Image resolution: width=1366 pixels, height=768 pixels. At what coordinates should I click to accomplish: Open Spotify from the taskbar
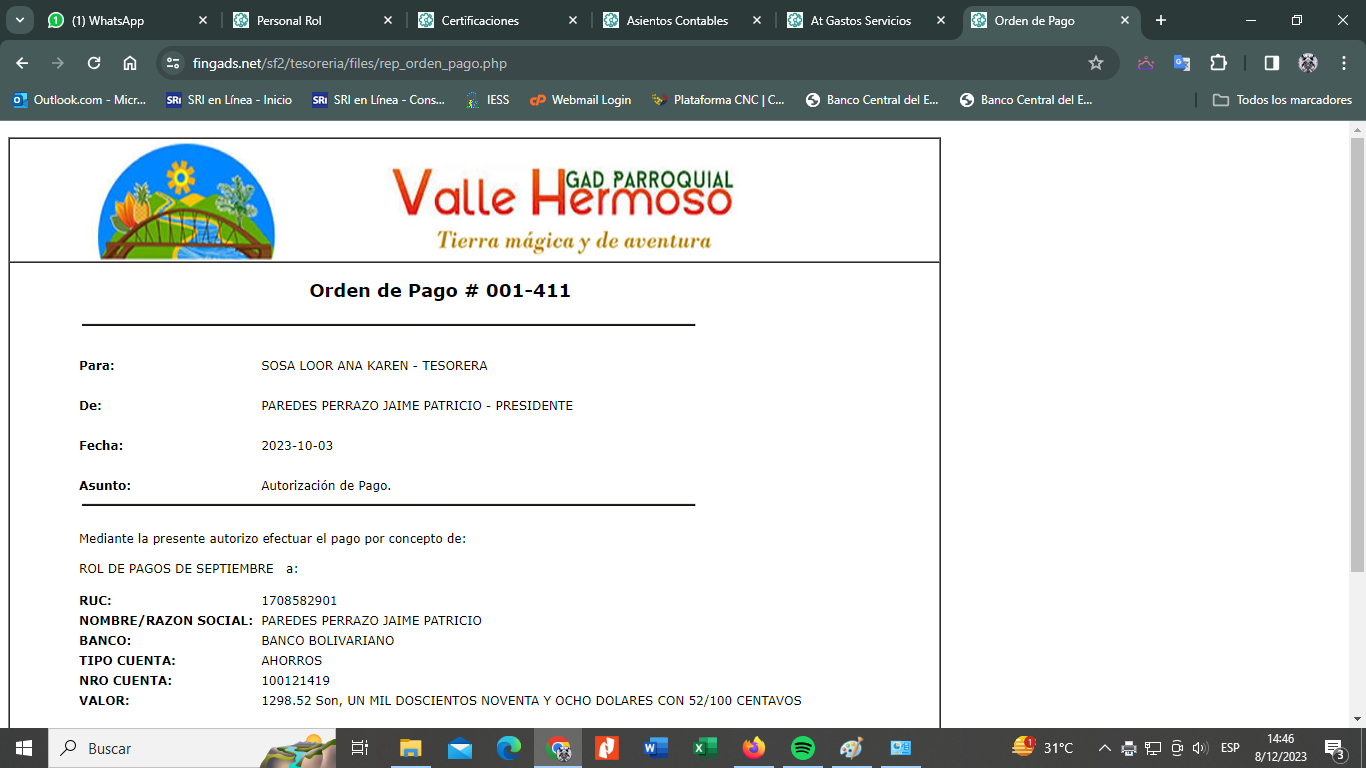pos(802,748)
